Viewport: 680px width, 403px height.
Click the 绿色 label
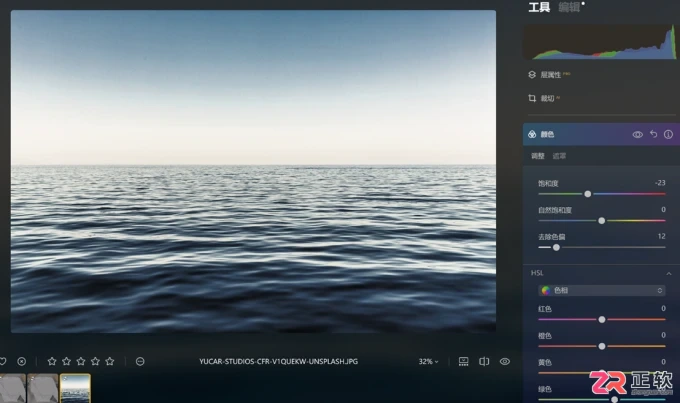pyautogui.click(x=545, y=389)
